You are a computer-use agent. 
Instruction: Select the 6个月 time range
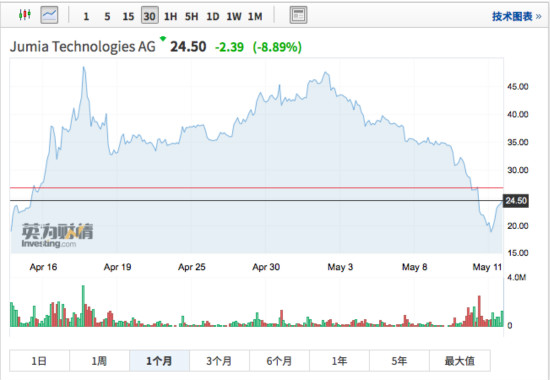coord(279,361)
